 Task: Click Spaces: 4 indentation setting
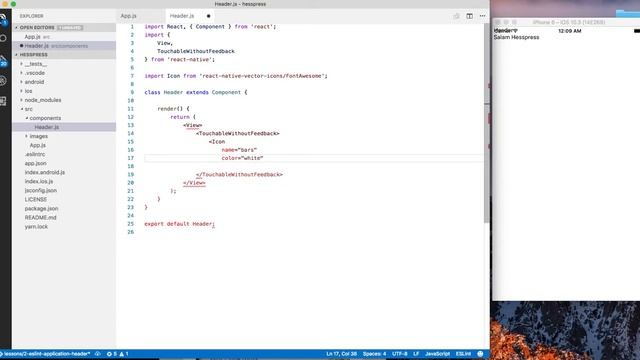(x=374, y=354)
